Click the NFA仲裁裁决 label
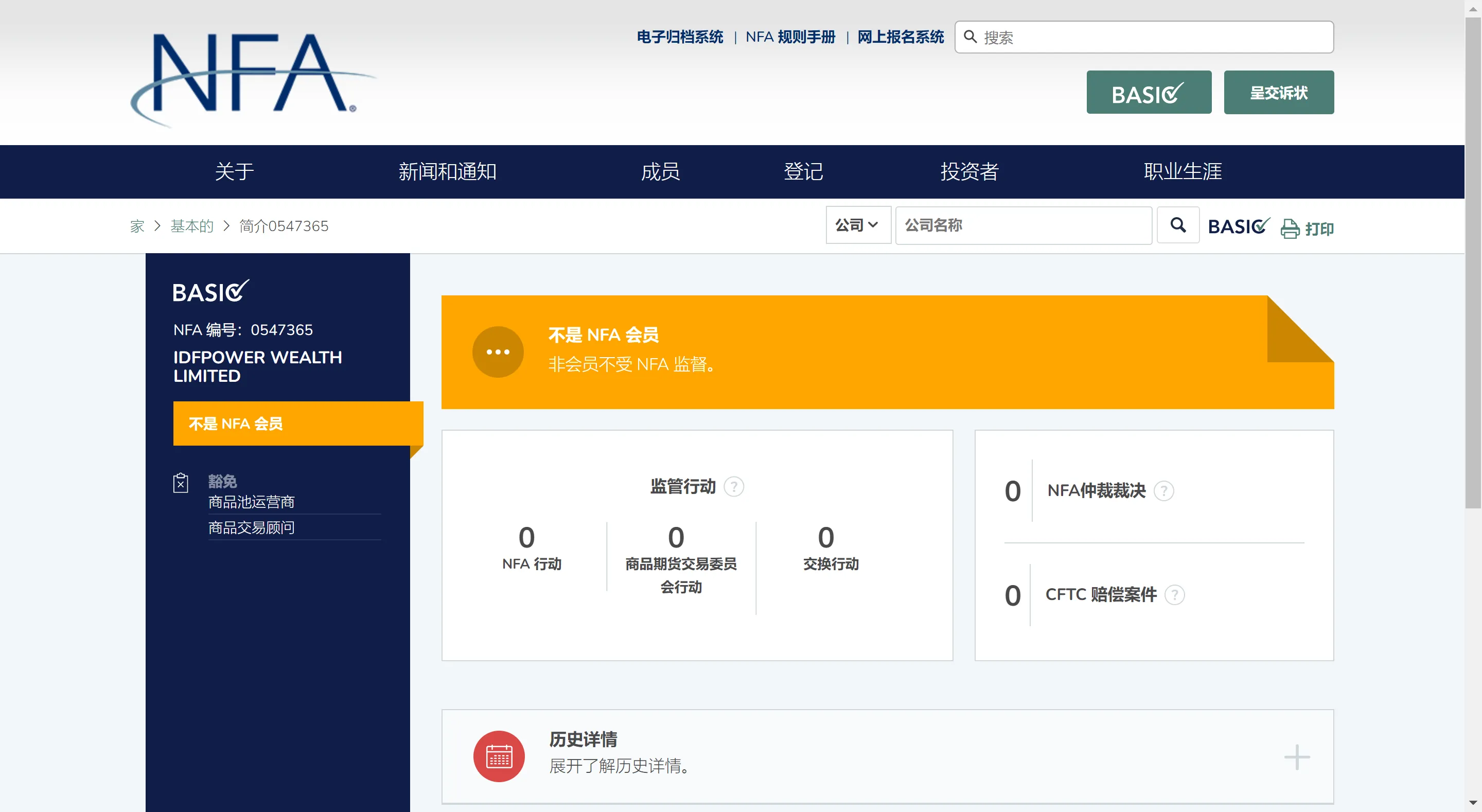The image size is (1482, 812). [x=1097, y=491]
